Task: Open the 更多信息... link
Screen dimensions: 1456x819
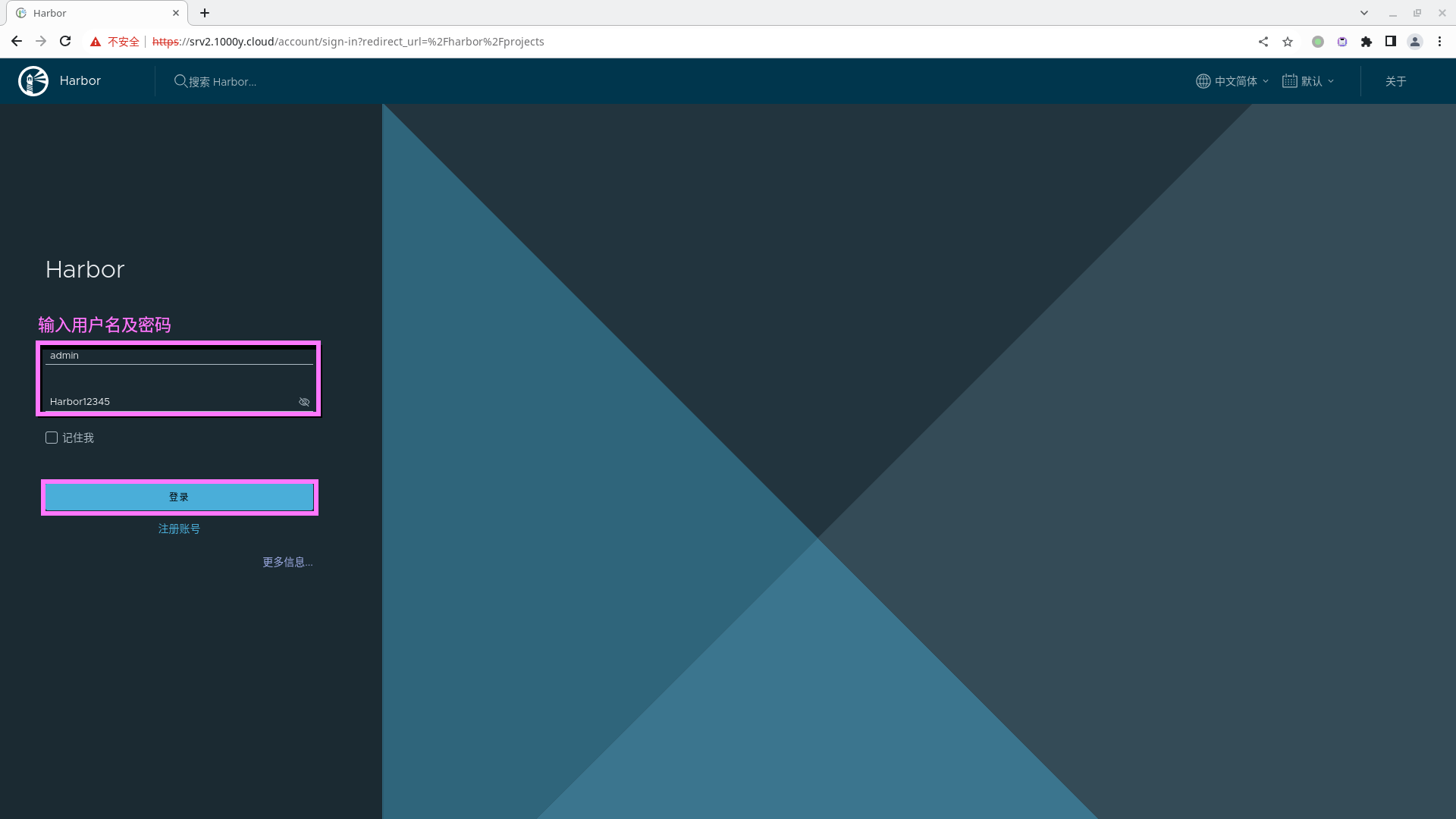Action: click(x=287, y=562)
